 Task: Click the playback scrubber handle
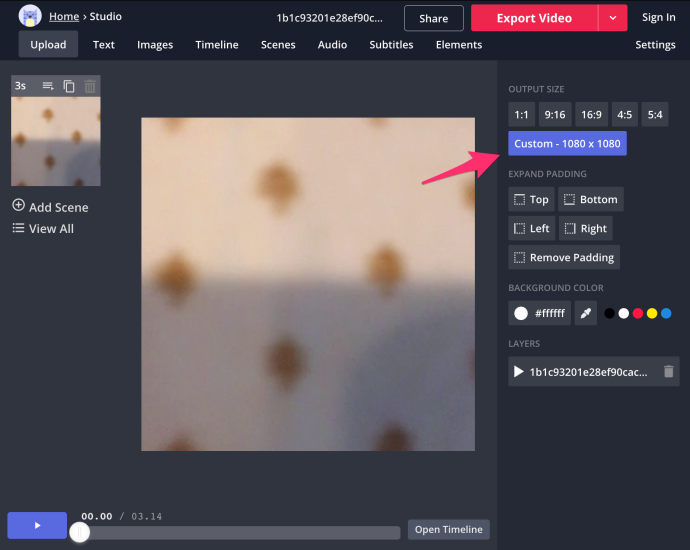pyautogui.click(x=80, y=532)
